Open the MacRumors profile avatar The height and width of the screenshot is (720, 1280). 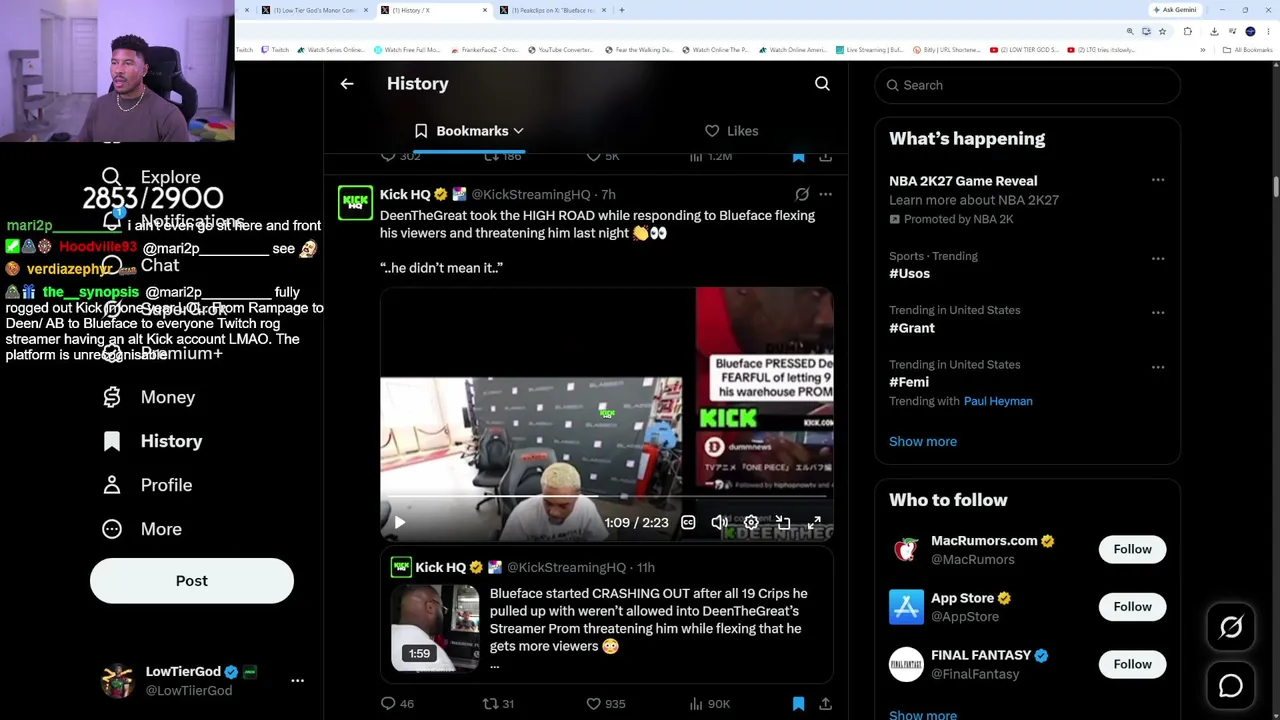click(906, 549)
